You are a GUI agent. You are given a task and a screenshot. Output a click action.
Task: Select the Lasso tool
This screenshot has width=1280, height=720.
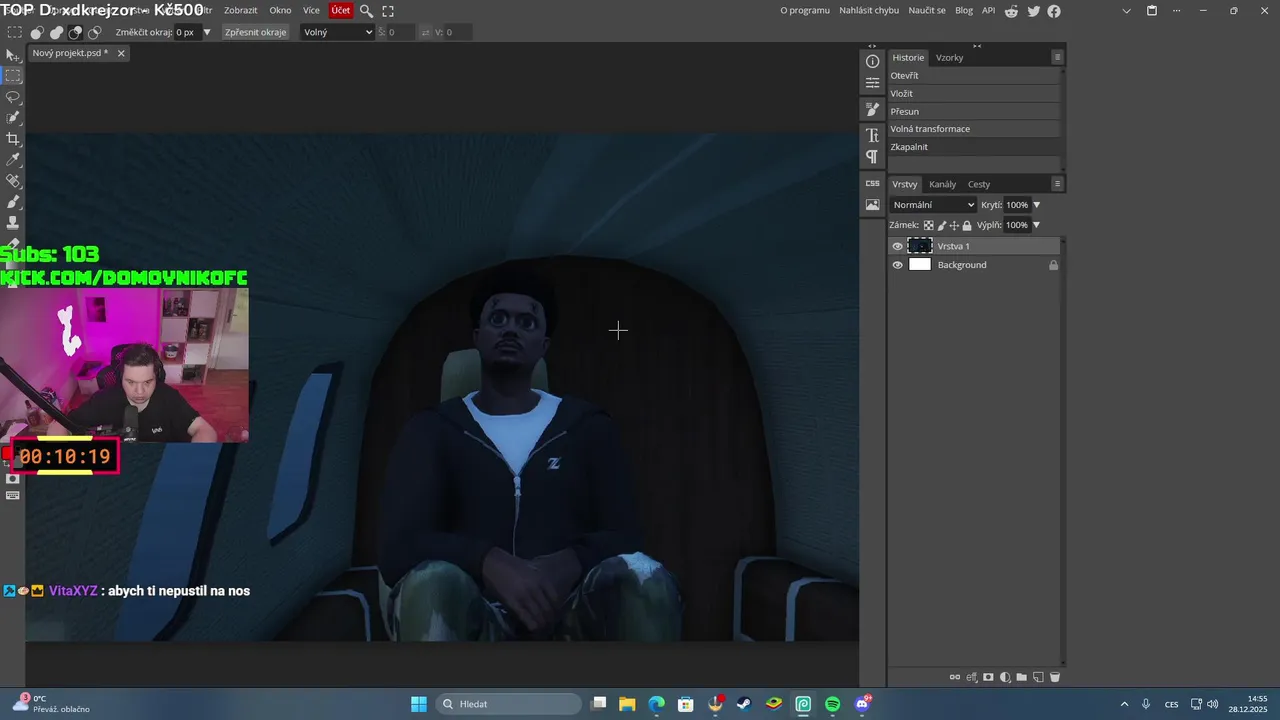tap(13, 97)
